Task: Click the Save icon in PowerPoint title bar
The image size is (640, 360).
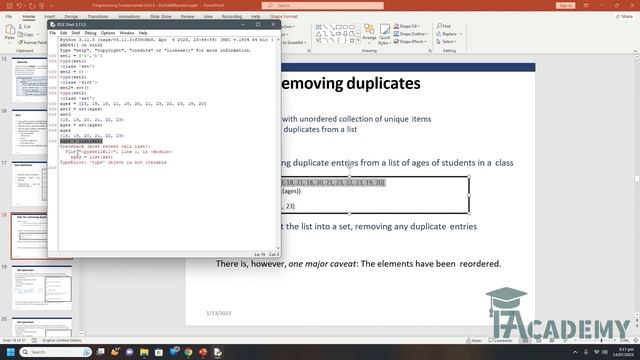Action: 9,6
